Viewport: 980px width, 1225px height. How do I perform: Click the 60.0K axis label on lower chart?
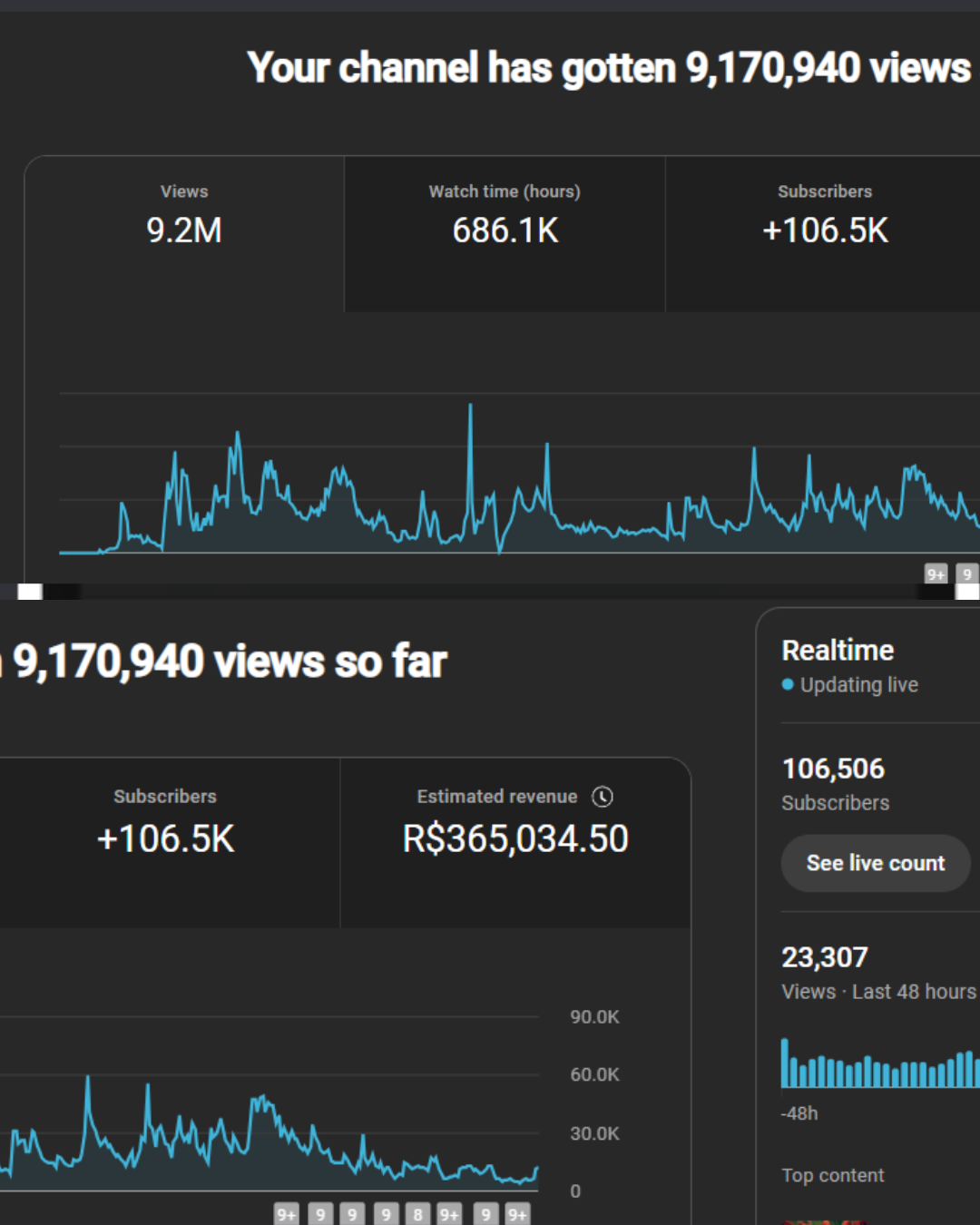[594, 1074]
